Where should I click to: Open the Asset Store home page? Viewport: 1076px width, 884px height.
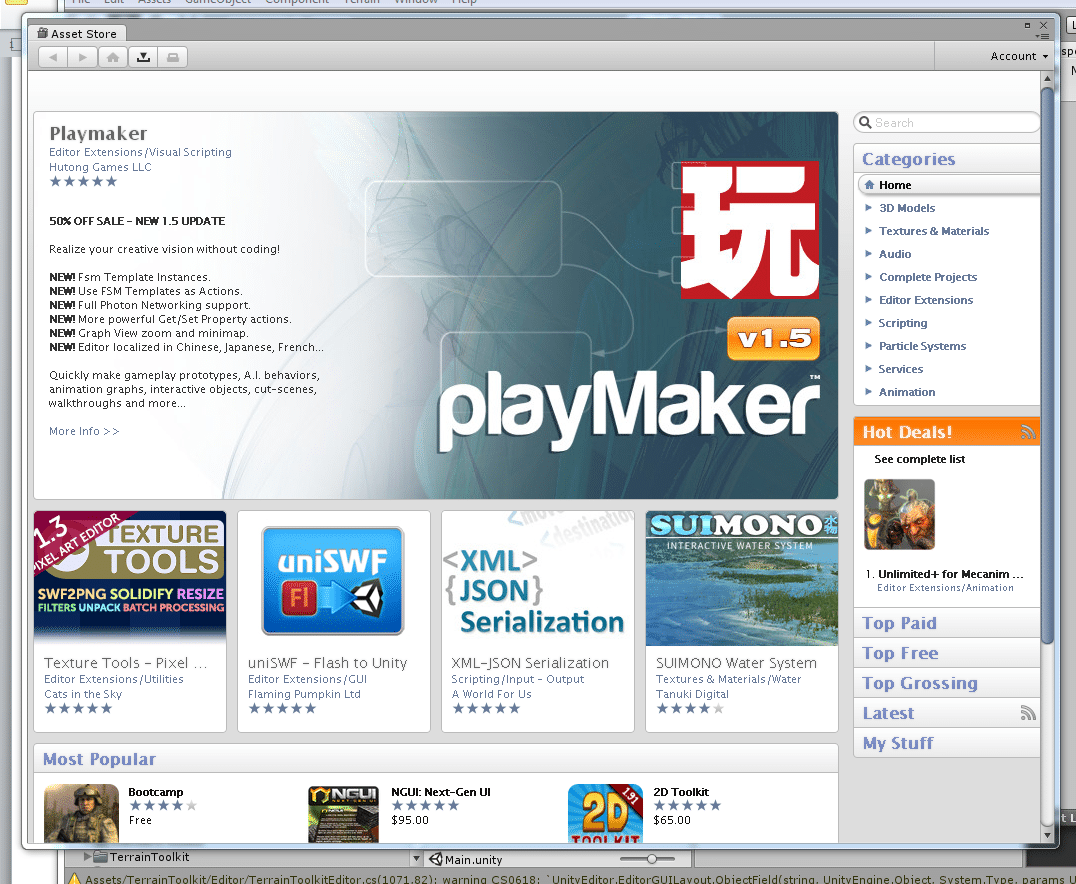(x=113, y=57)
